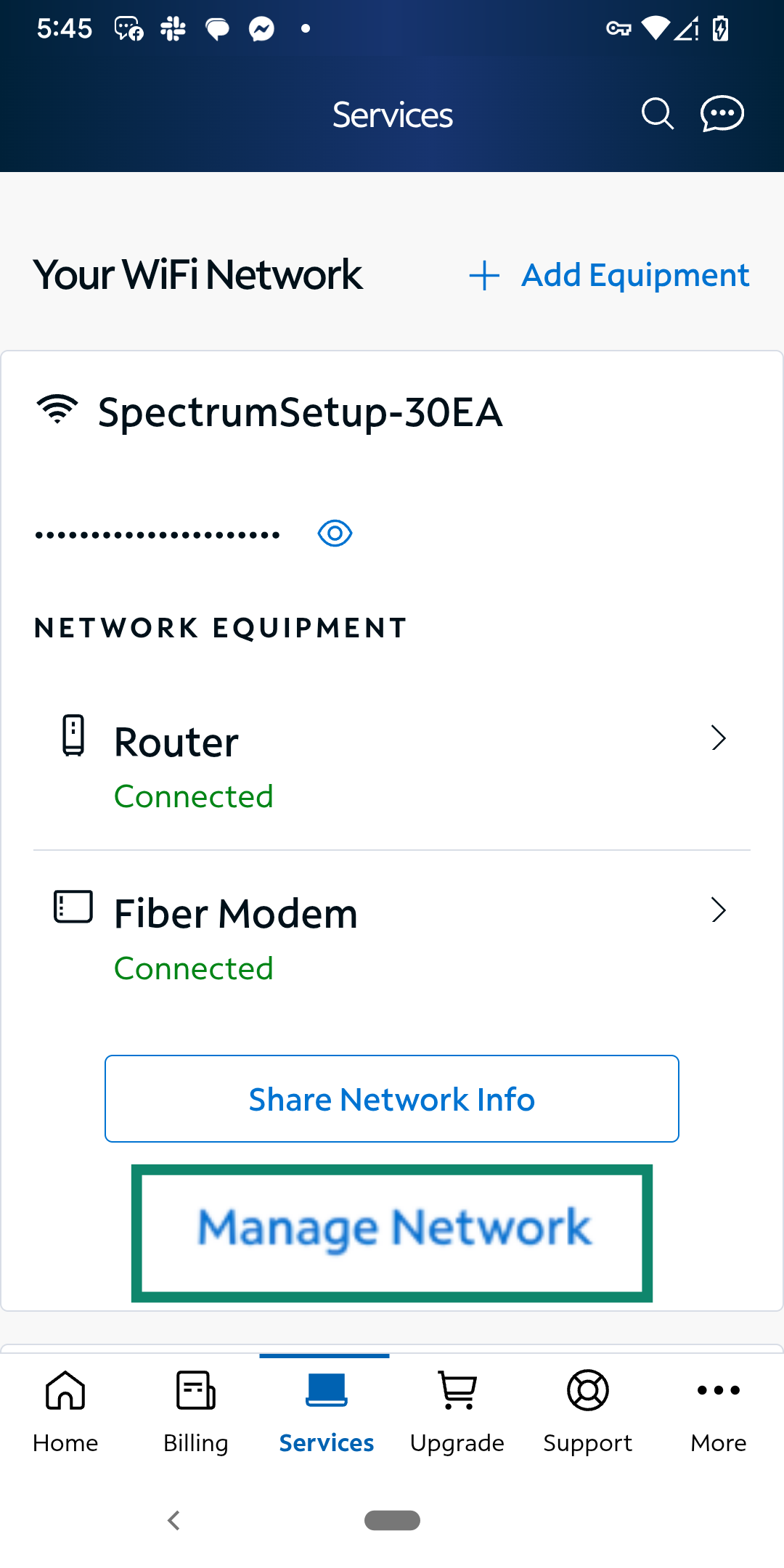Expand the Router details chevron
Viewport: 784px width, 1568px height.
719,738
